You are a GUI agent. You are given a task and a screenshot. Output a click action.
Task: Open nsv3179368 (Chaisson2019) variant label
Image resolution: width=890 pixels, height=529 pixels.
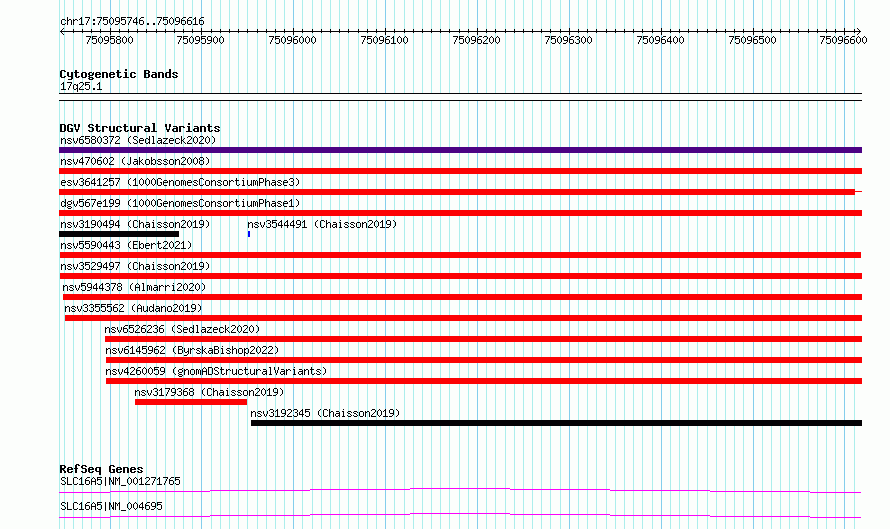[209, 392]
